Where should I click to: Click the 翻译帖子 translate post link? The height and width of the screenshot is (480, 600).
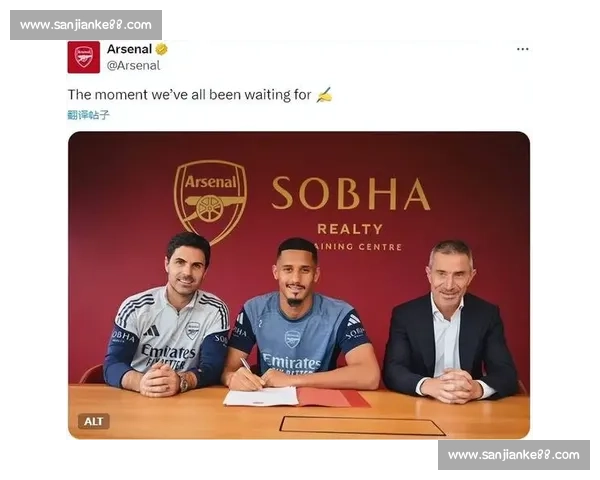point(88,114)
